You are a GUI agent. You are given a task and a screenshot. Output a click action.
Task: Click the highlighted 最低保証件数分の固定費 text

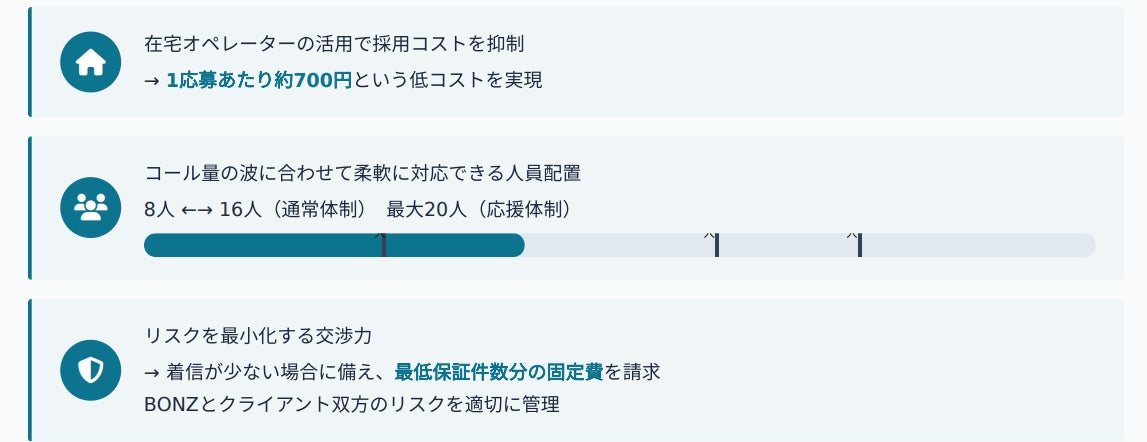coord(499,372)
